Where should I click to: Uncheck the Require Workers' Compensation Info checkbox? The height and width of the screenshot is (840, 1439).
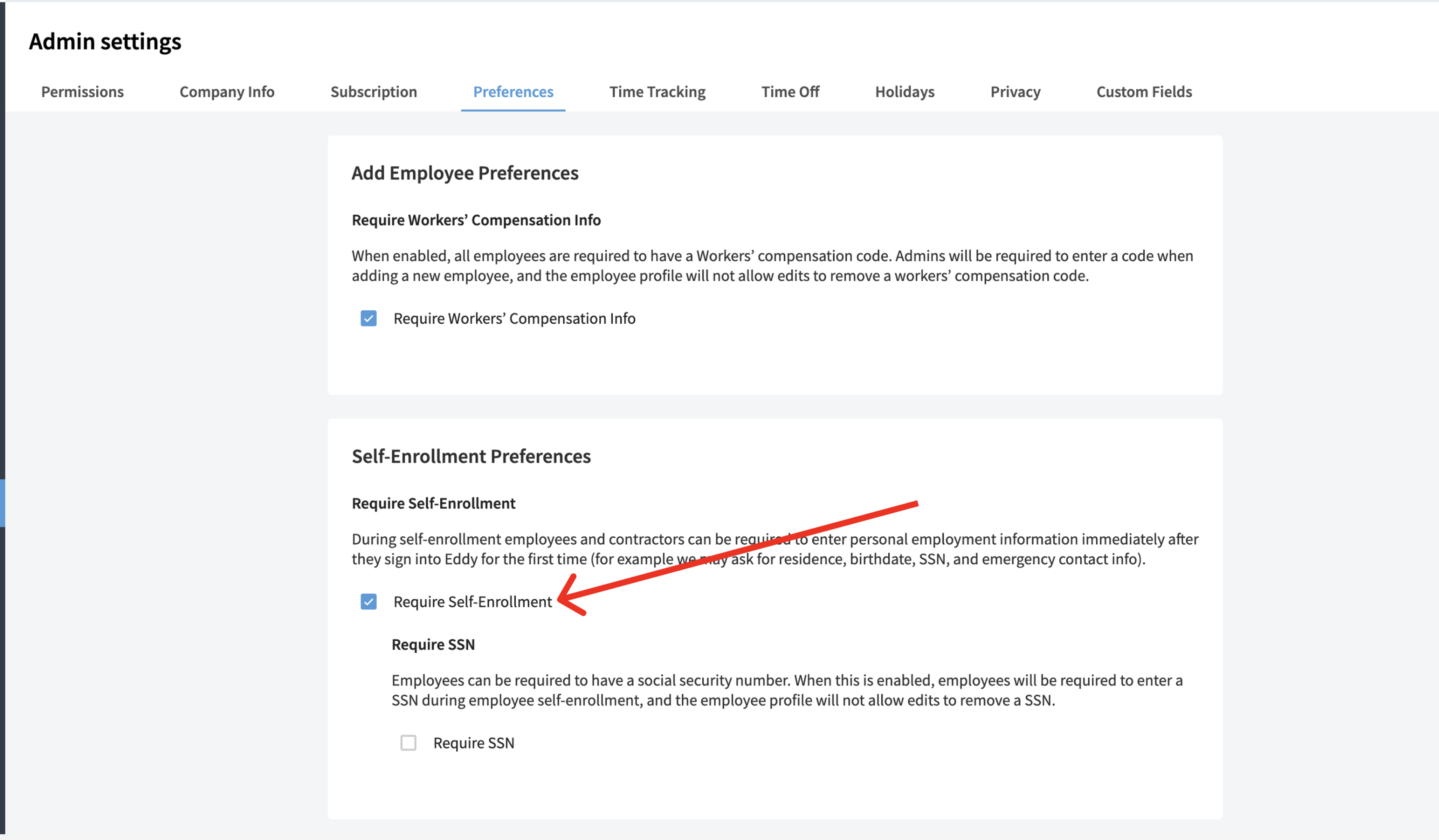[368, 318]
